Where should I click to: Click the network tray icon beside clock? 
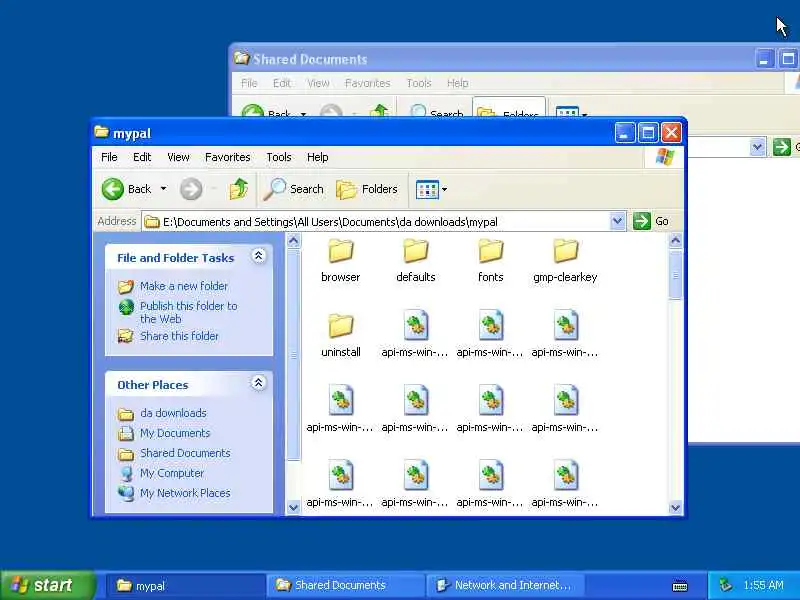(x=725, y=585)
